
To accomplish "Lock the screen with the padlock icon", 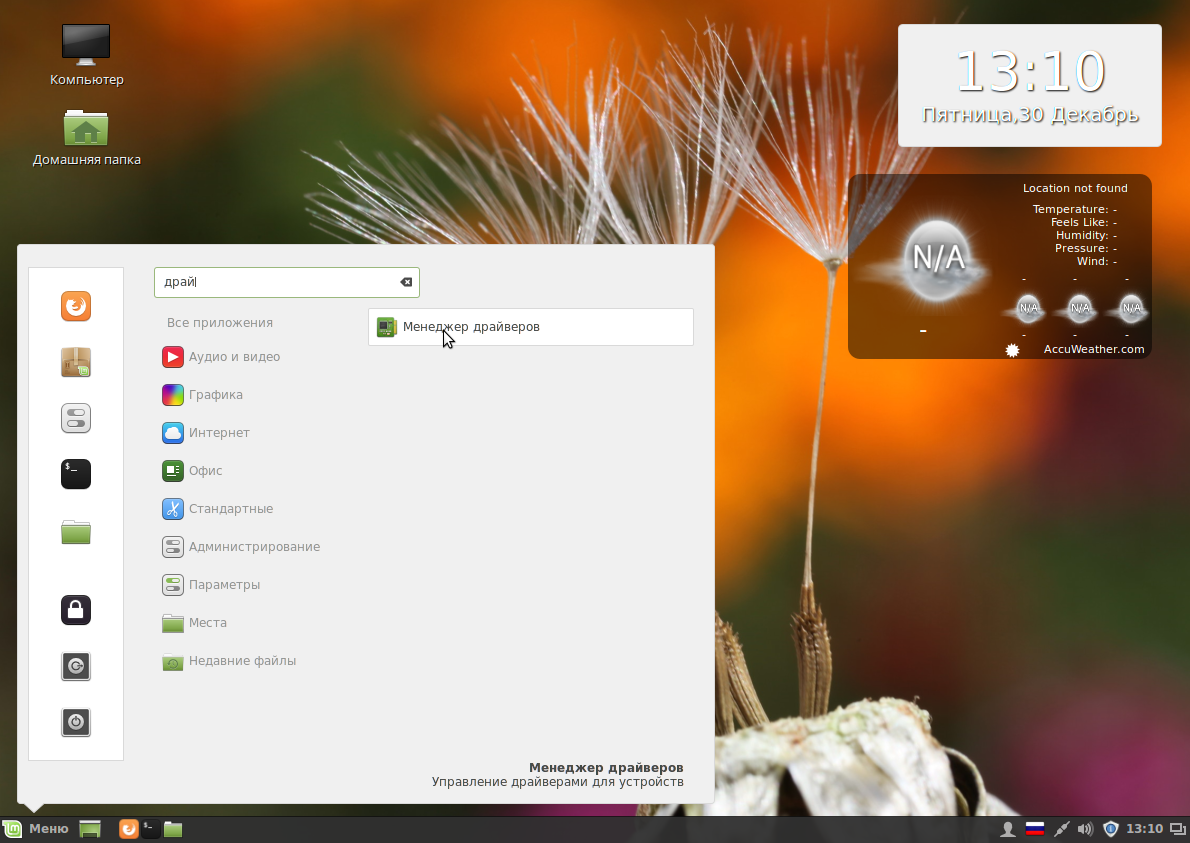I will 76,610.
